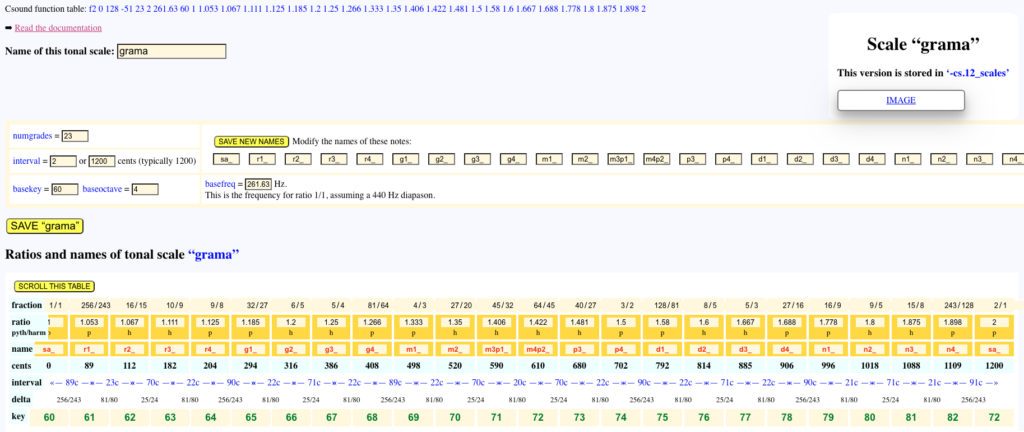Focus the tonal scale name field
Viewport: 1024px width, 432px height.
click(x=171, y=51)
